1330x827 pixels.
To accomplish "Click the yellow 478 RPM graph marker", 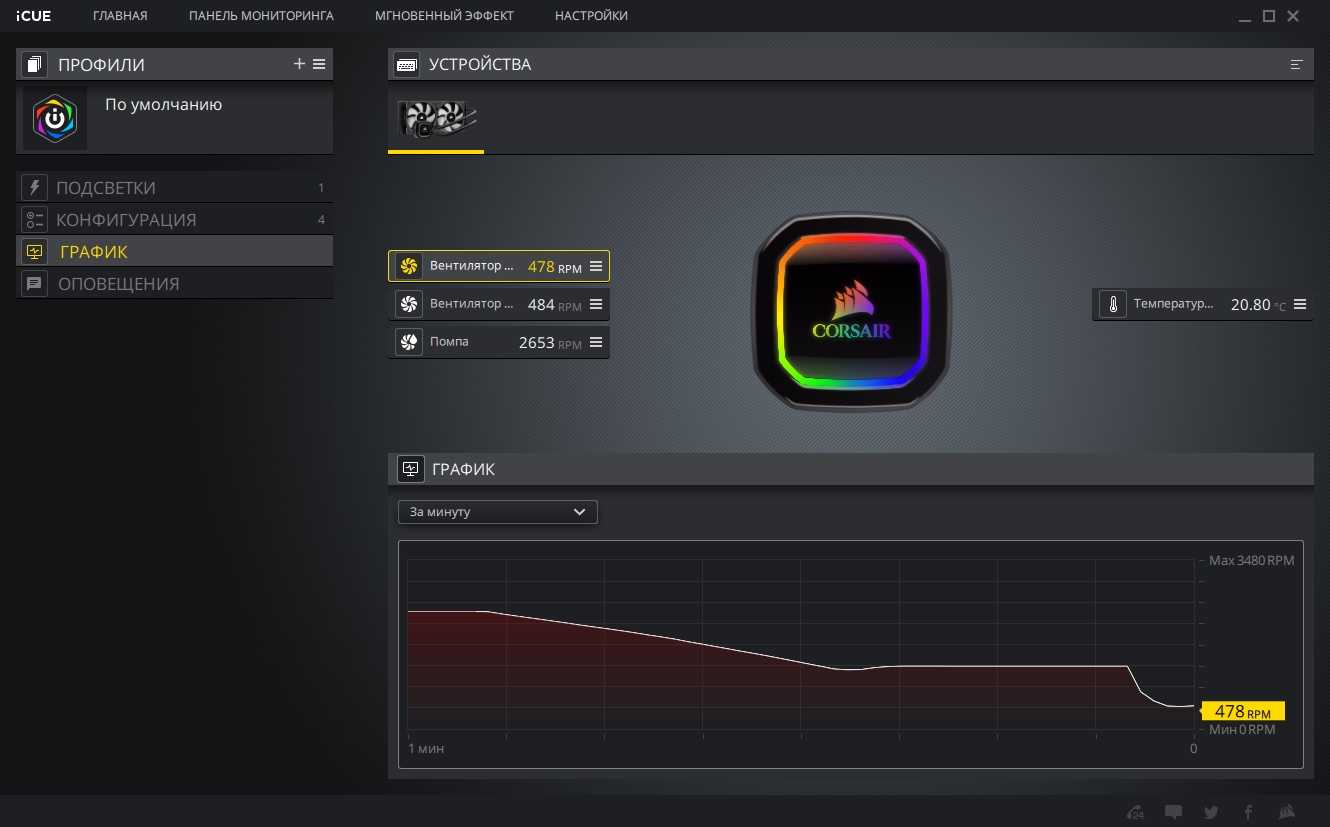I will (x=1242, y=711).
